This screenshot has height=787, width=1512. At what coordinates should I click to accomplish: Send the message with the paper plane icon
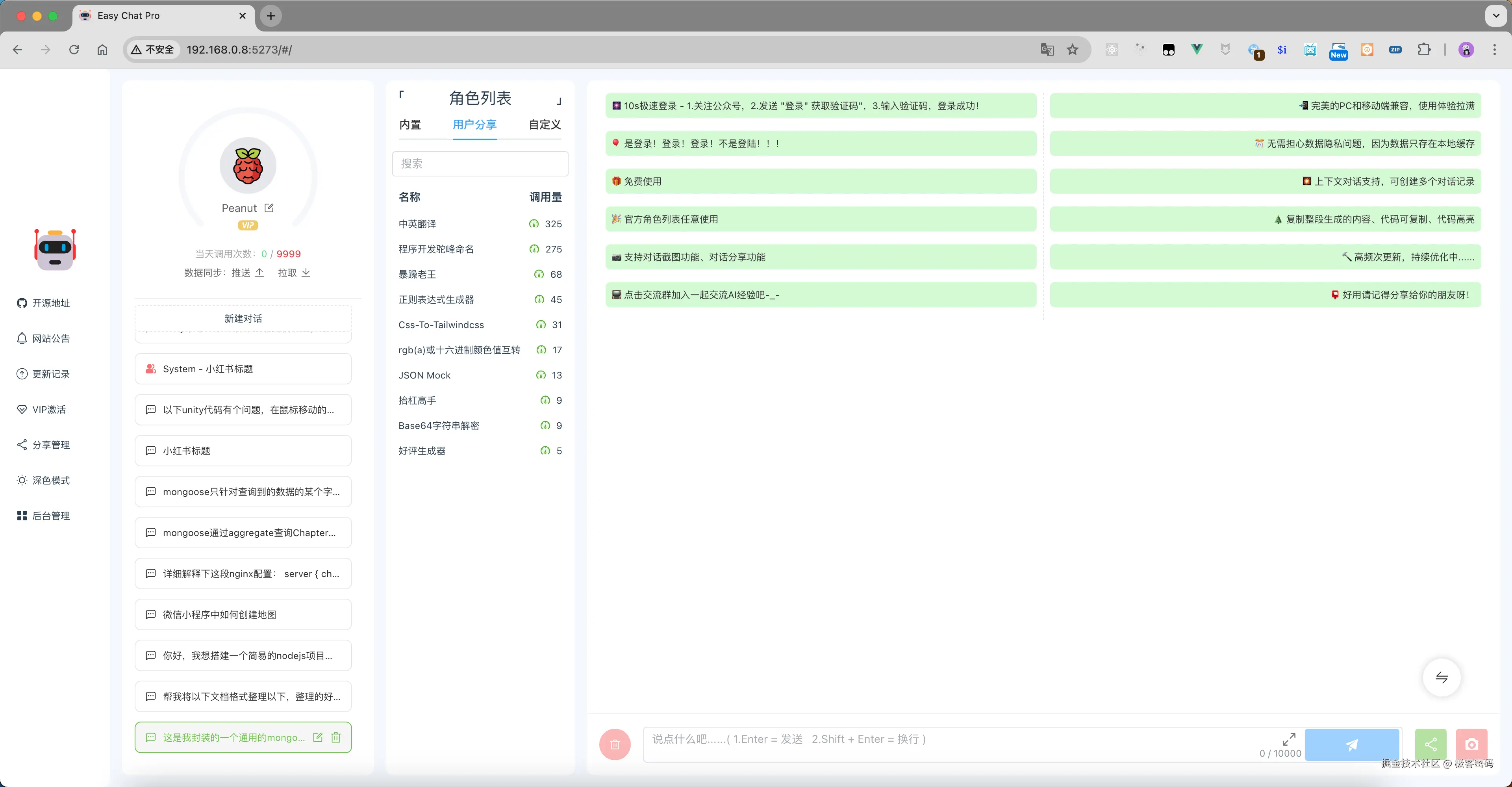[x=1352, y=744]
